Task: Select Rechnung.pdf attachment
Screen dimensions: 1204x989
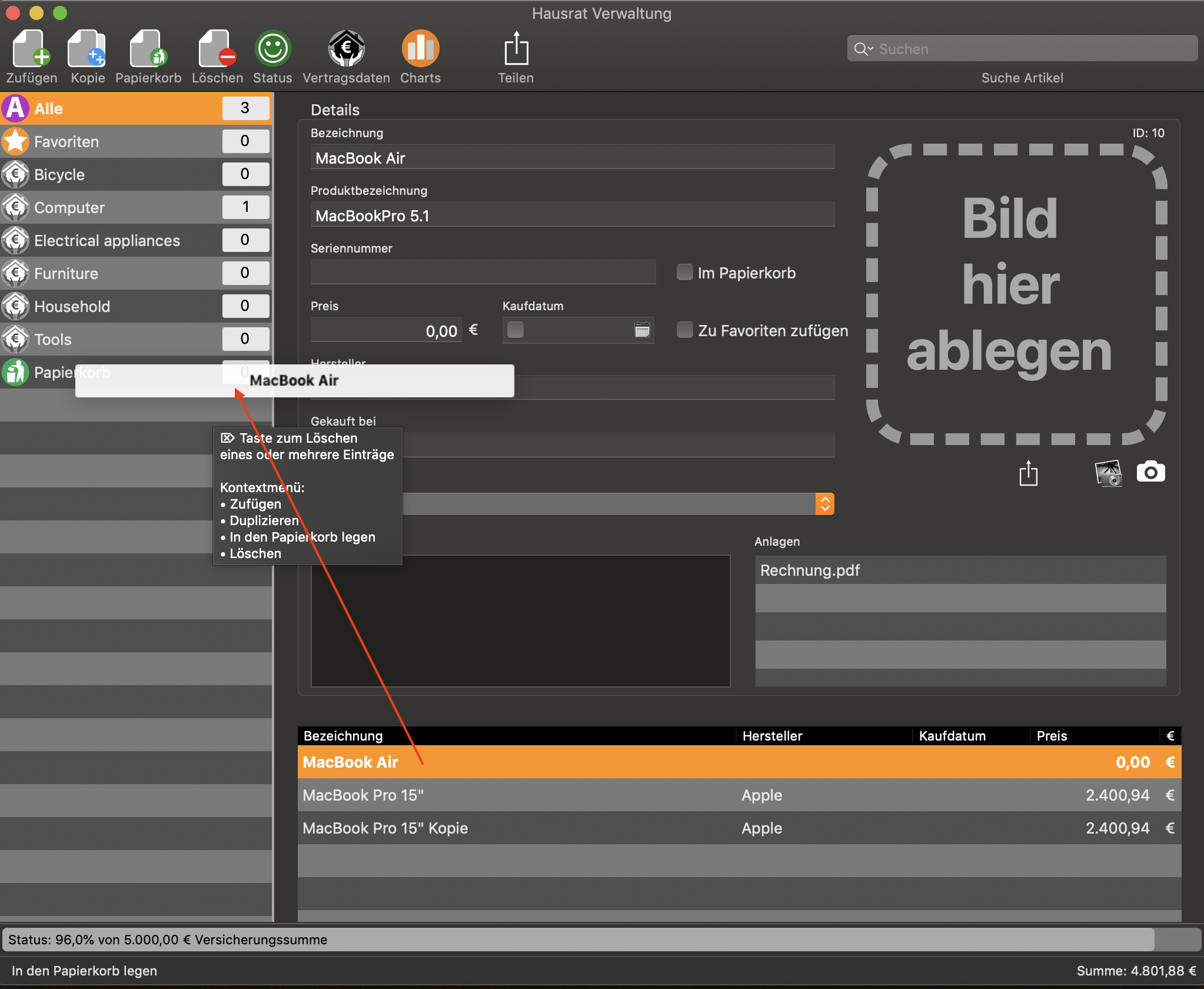Action: coord(960,570)
